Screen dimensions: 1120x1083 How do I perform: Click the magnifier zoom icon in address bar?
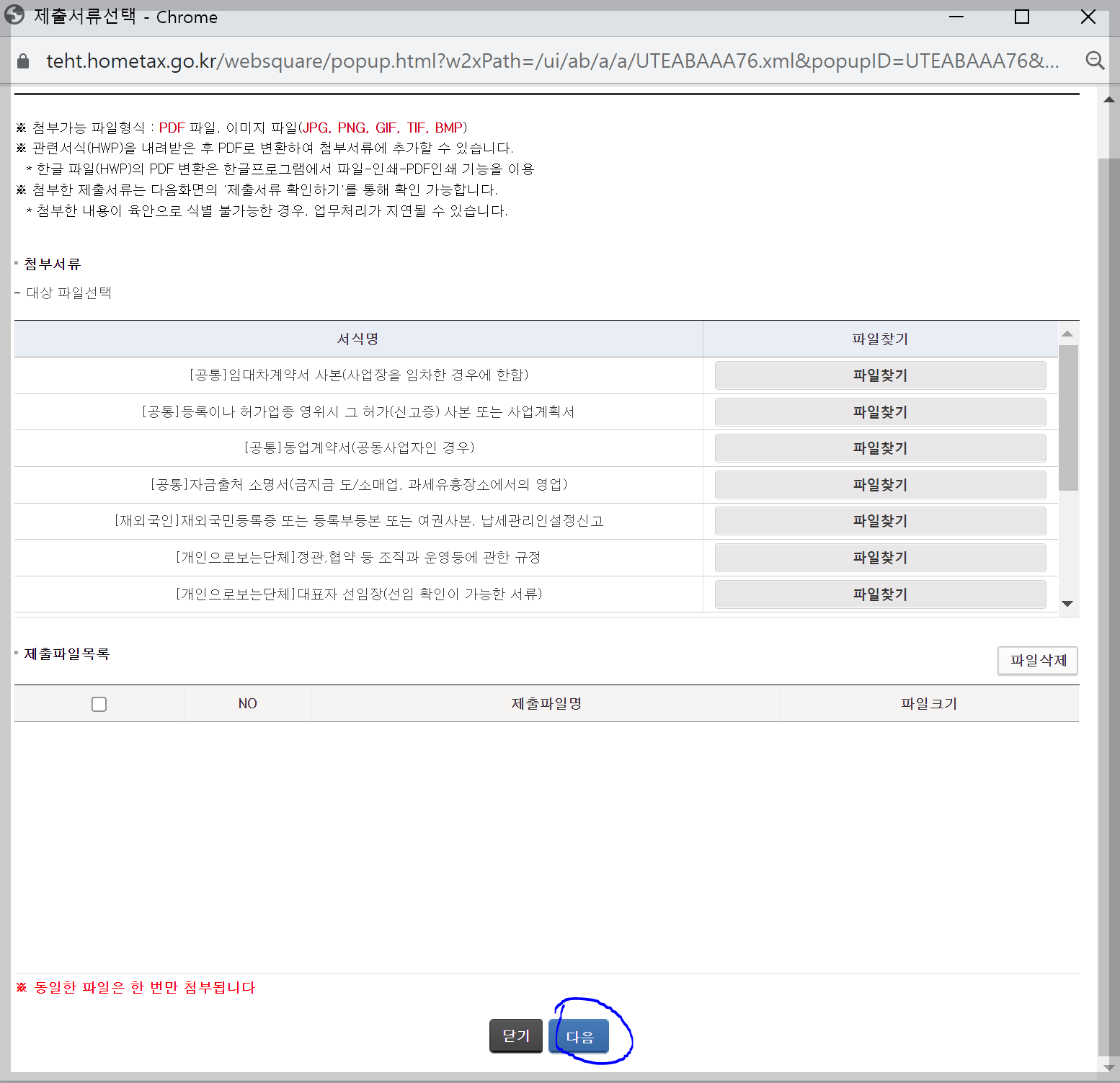1095,61
